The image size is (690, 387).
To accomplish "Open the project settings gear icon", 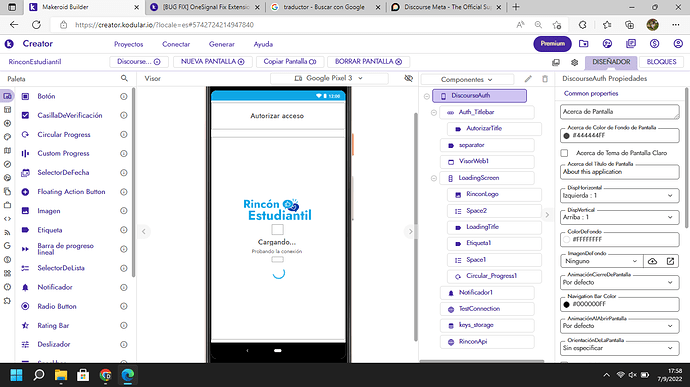I will (574, 62).
